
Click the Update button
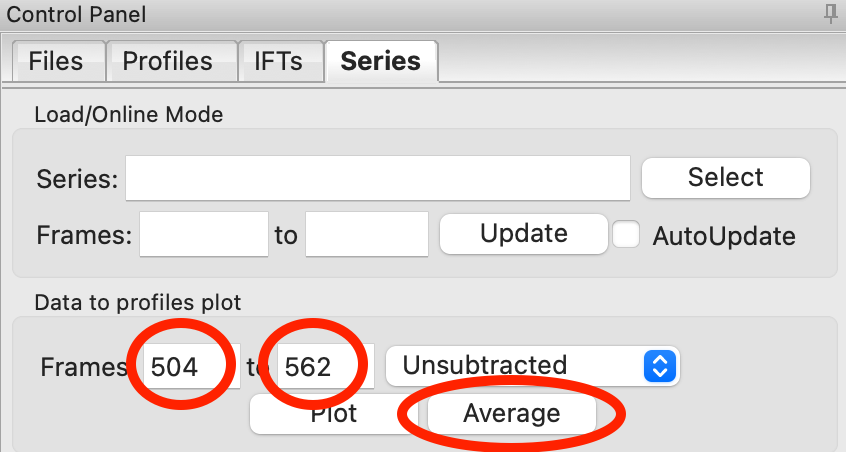[x=523, y=234]
